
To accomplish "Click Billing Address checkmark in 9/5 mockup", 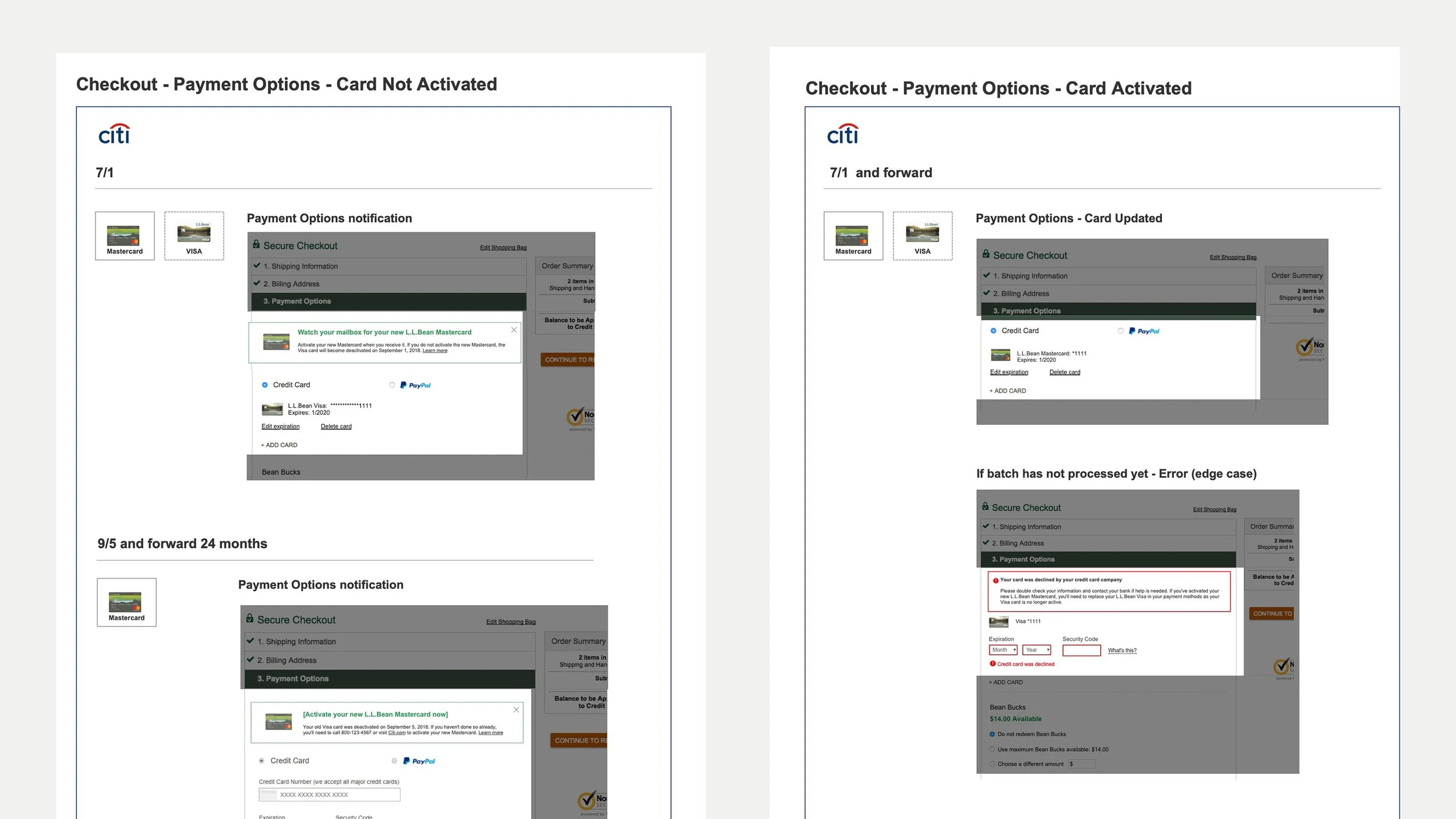I will (250, 659).
